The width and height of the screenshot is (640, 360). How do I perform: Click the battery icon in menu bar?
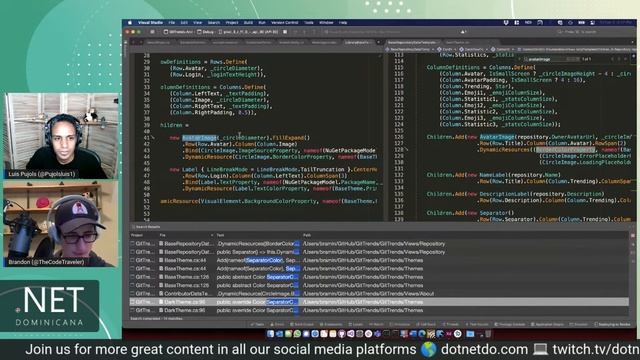582,23
